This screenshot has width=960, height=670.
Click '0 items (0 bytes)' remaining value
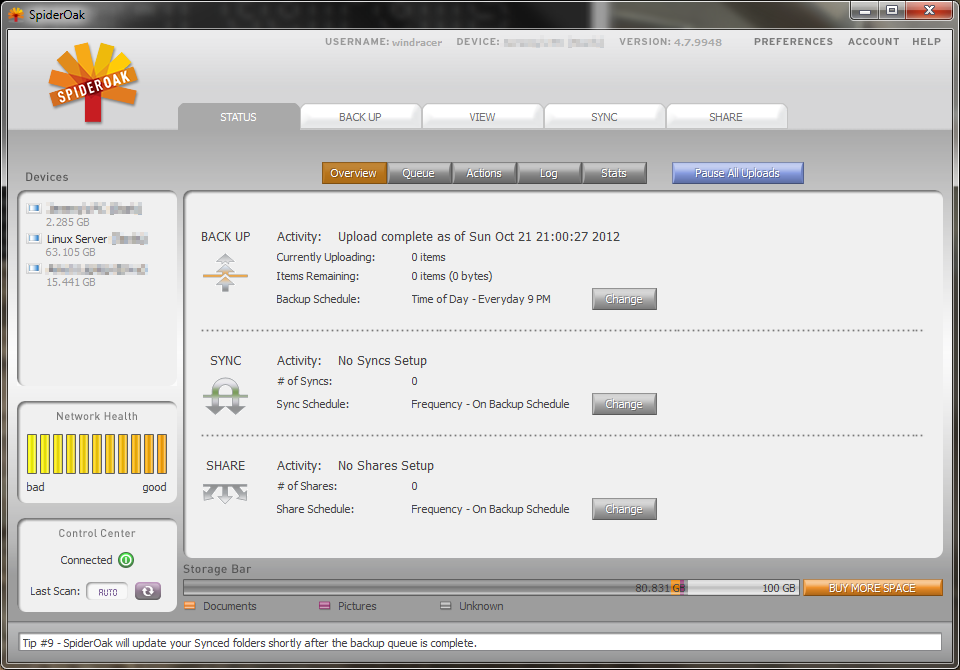[452, 276]
